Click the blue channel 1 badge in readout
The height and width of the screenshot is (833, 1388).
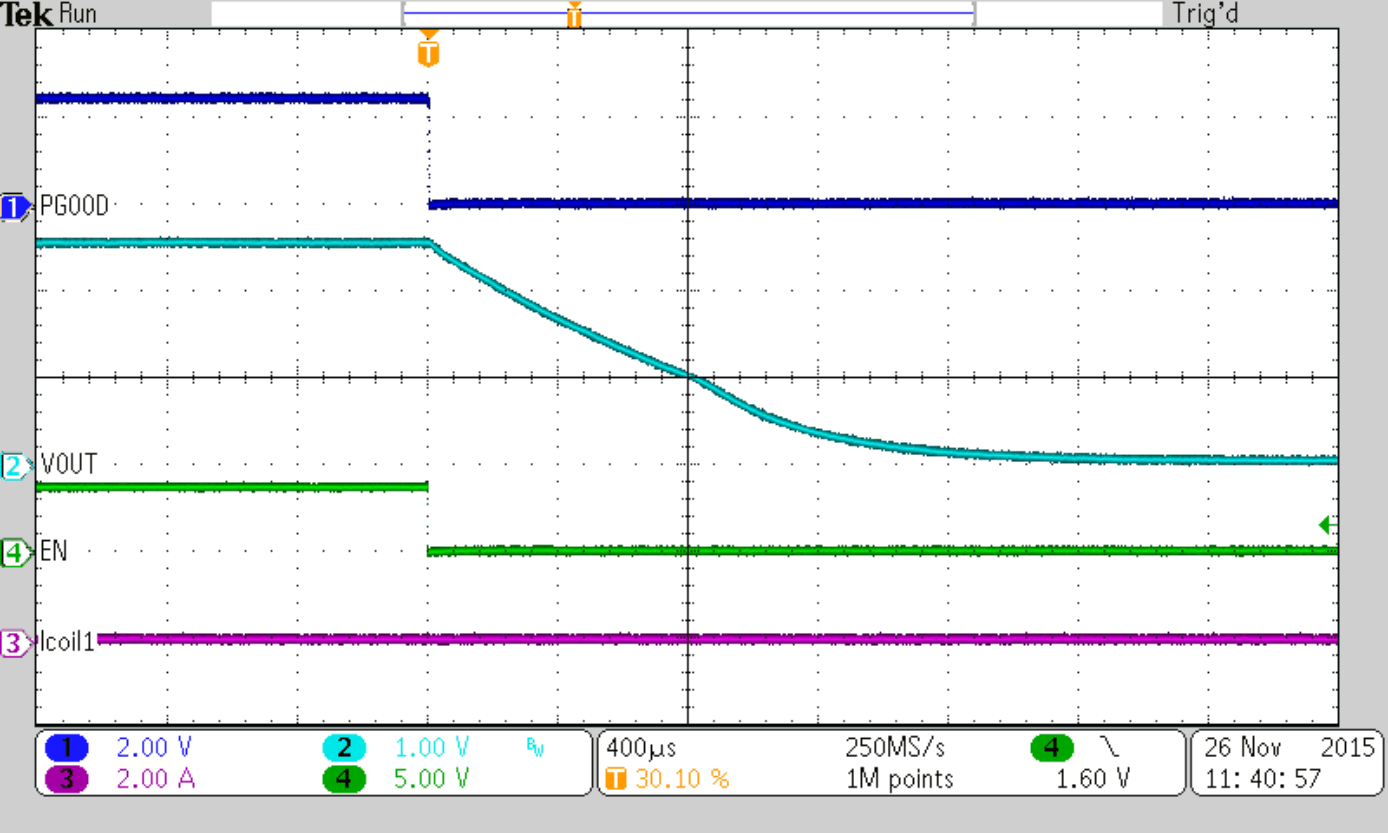(x=67, y=748)
